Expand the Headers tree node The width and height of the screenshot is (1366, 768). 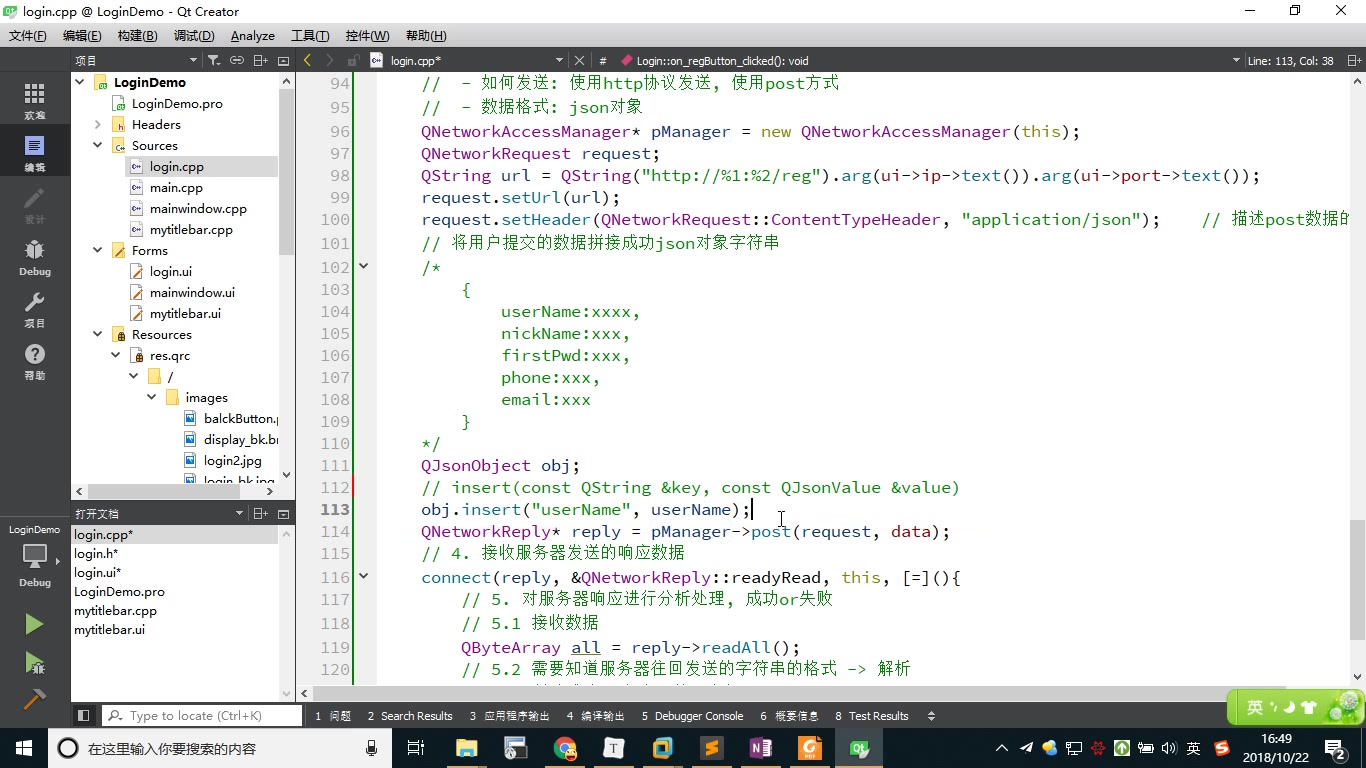pos(96,124)
